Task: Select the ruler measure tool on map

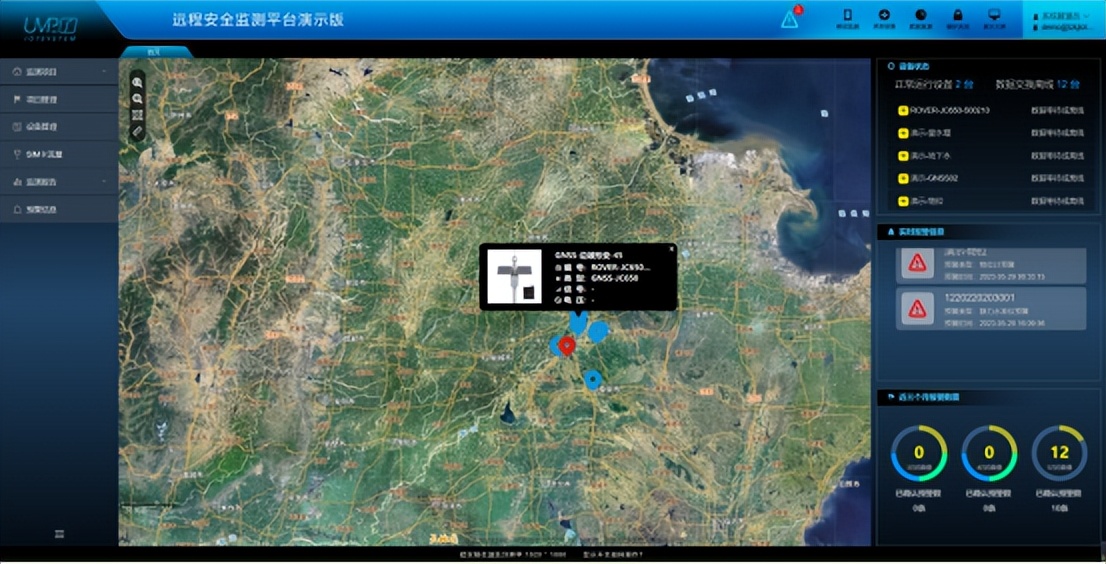Action: pyautogui.click(x=137, y=131)
